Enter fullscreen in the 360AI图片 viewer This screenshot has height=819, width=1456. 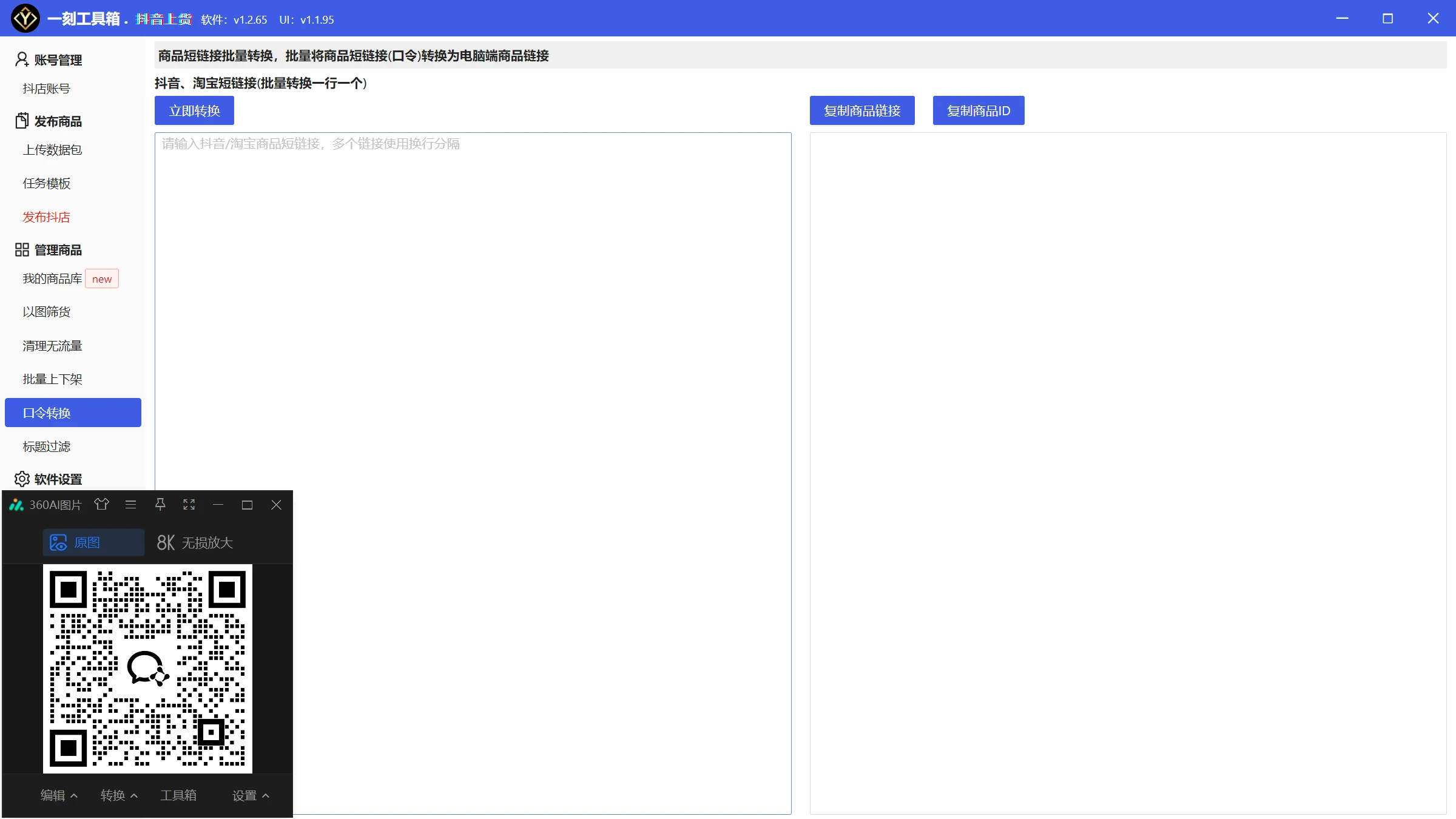click(x=189, y=504)
